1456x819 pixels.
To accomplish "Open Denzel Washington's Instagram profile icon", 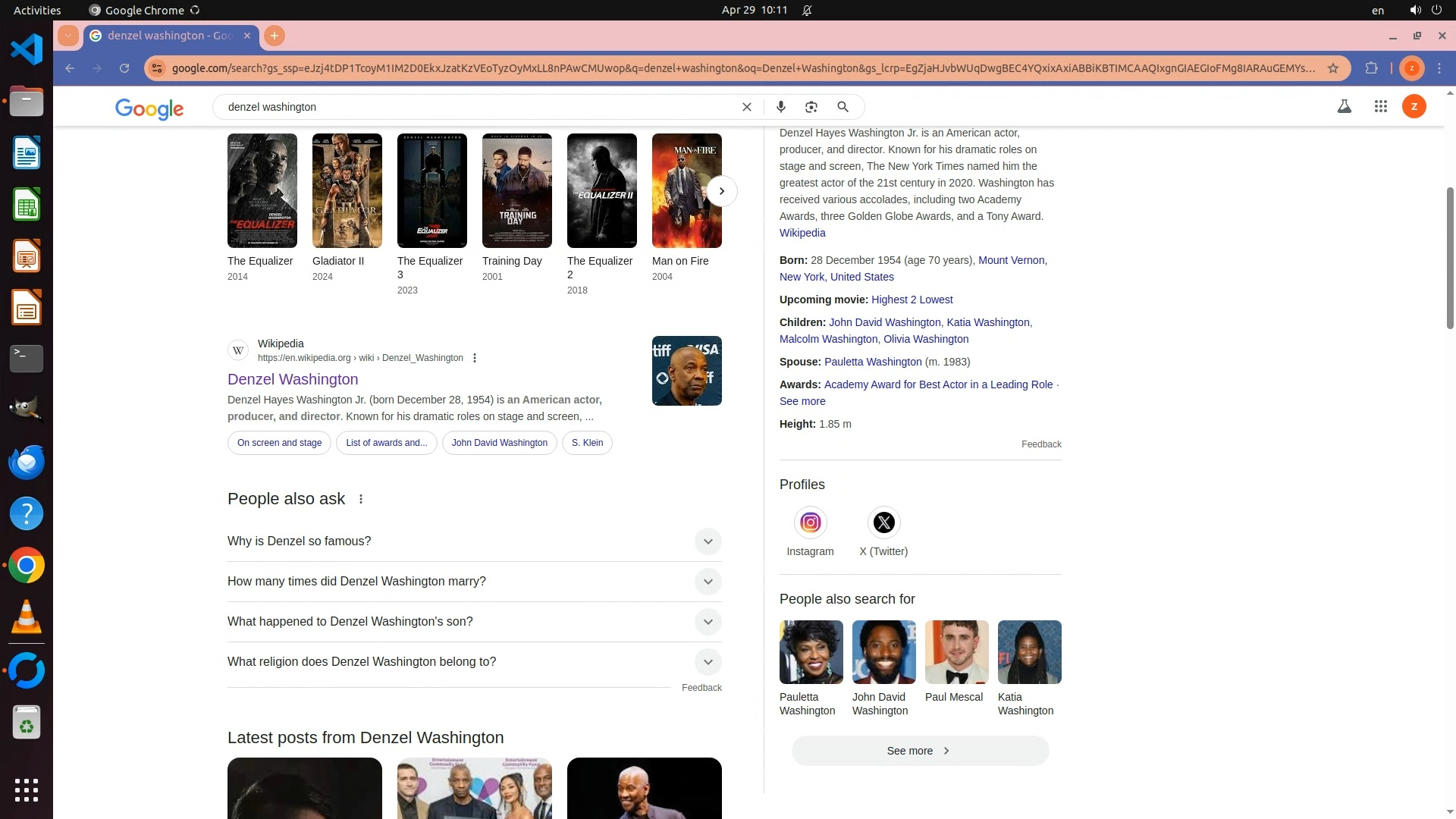I will pyautogui.click(x=810, y=522).
